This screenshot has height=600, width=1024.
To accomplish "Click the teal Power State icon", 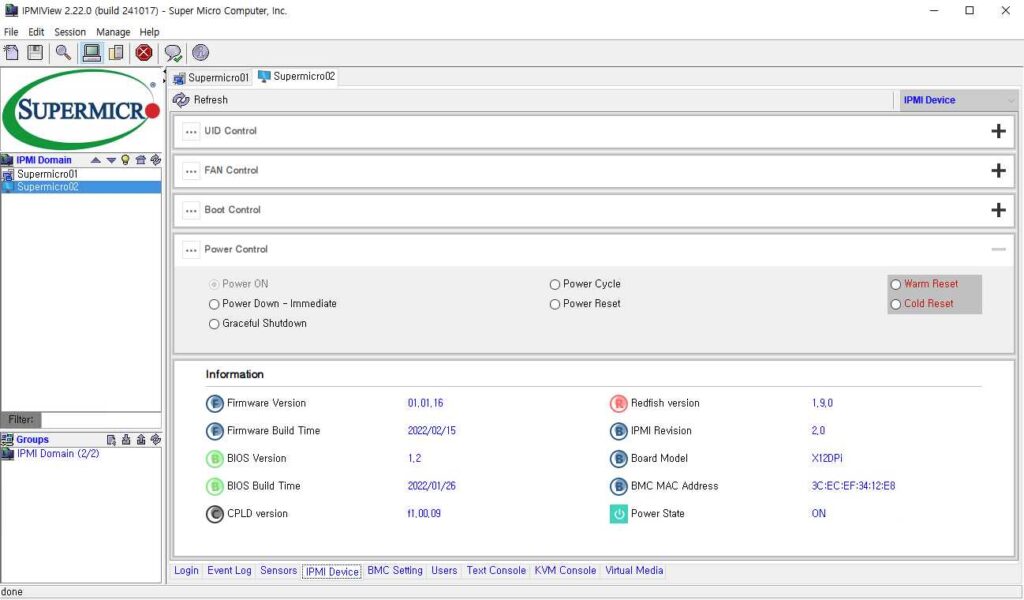I will (618, 514).
